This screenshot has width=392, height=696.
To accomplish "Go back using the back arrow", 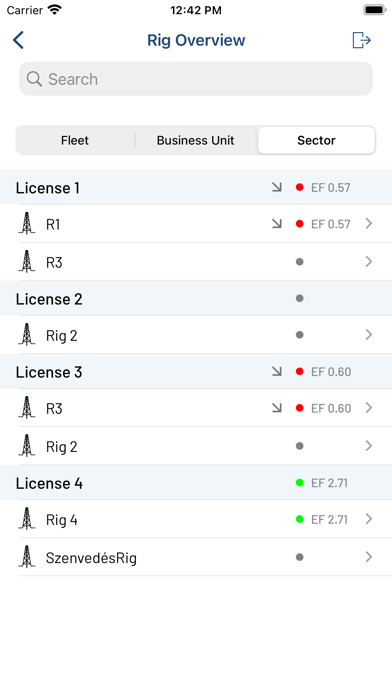I will tap(18, 40).
